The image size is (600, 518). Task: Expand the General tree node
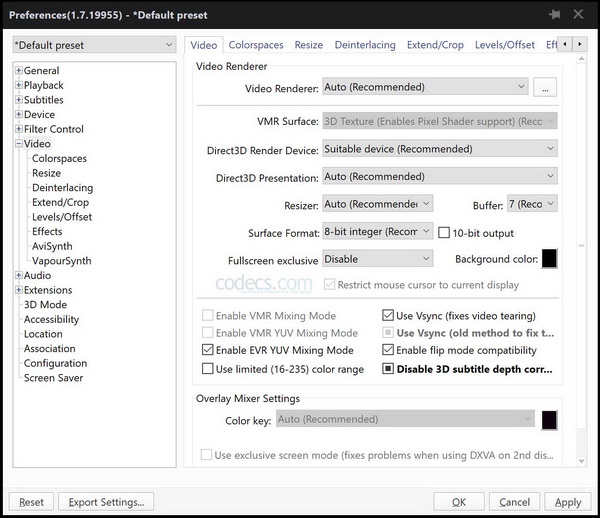(x=18, y=71)
